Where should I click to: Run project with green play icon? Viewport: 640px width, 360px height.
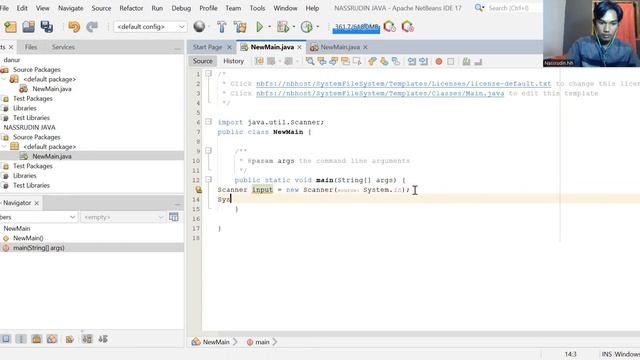(x=259, y=27)
